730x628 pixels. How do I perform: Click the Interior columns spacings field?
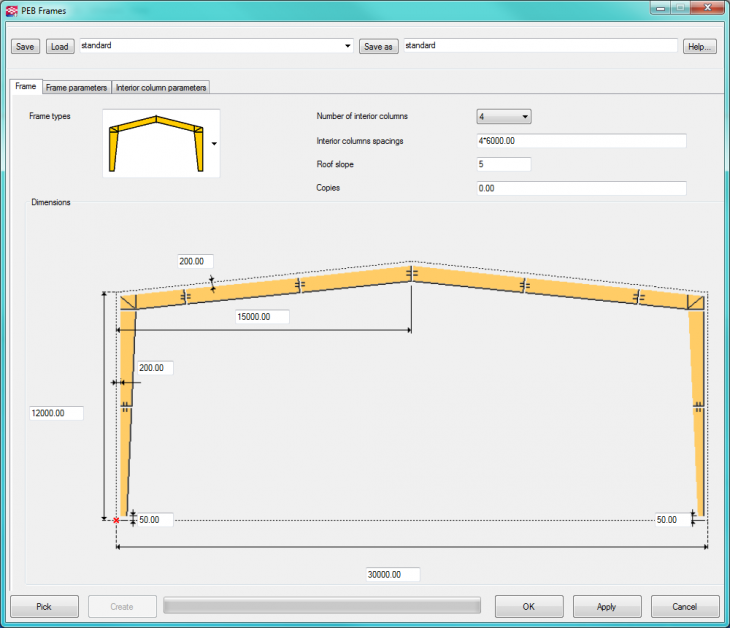(x=581, y=141)
